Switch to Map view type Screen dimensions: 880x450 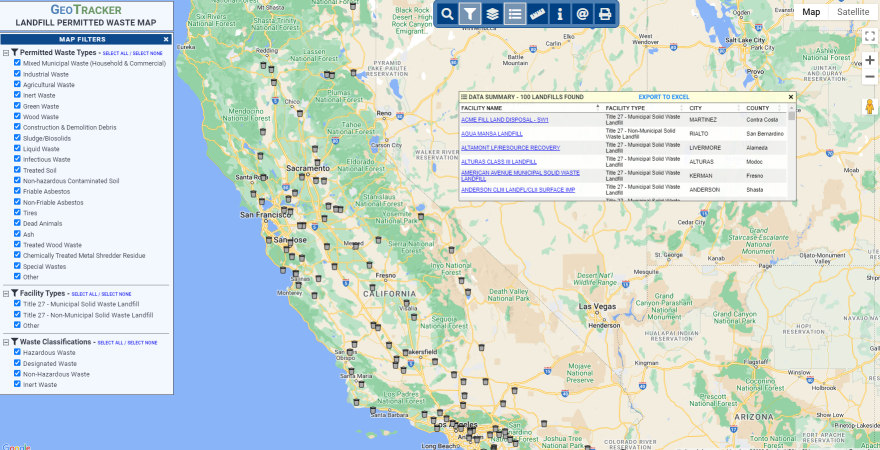(811, 12)
